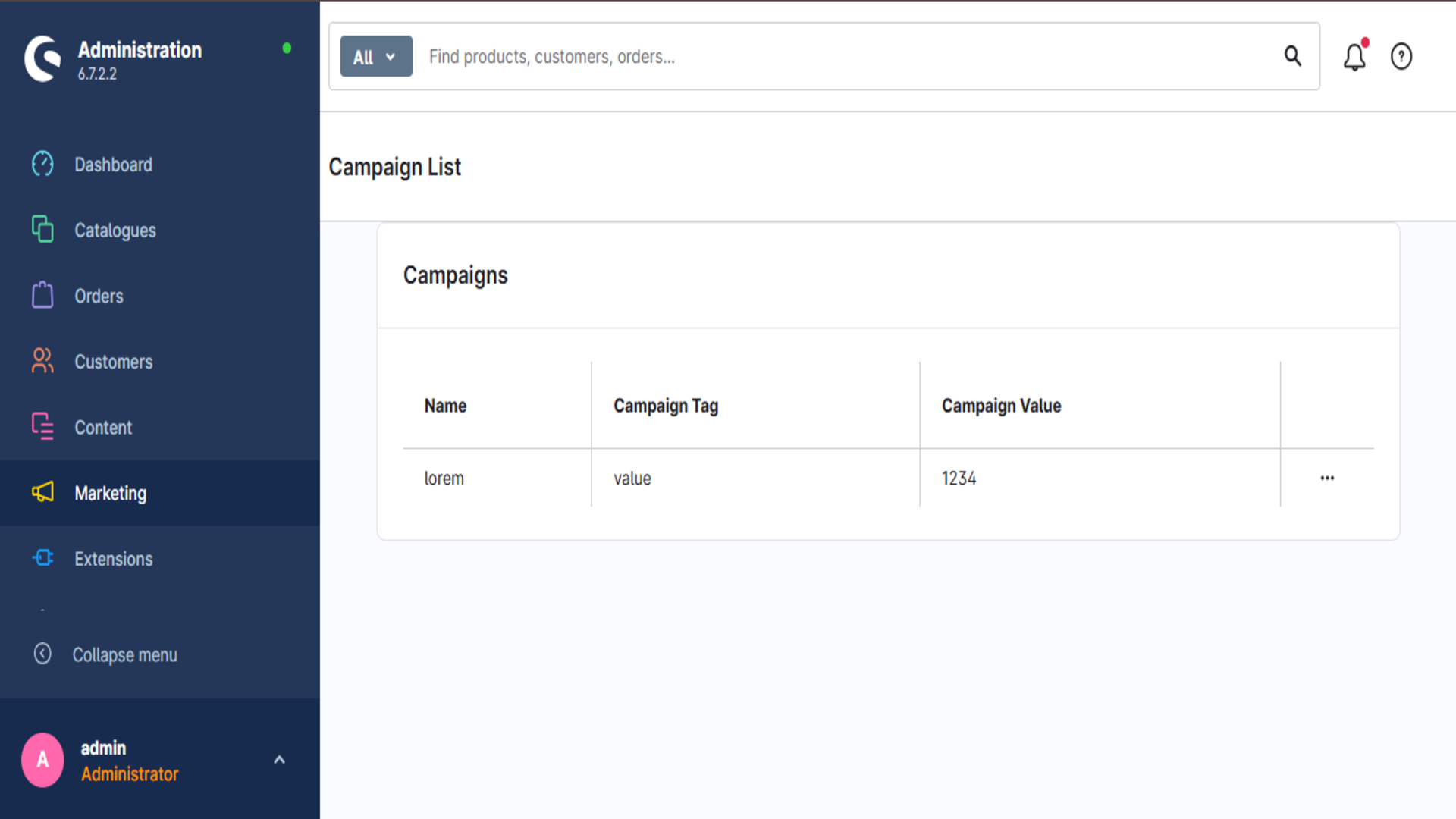The image size is (1456, 819).
Task: Open the help question-mark icon
Action: point(1401,57)
